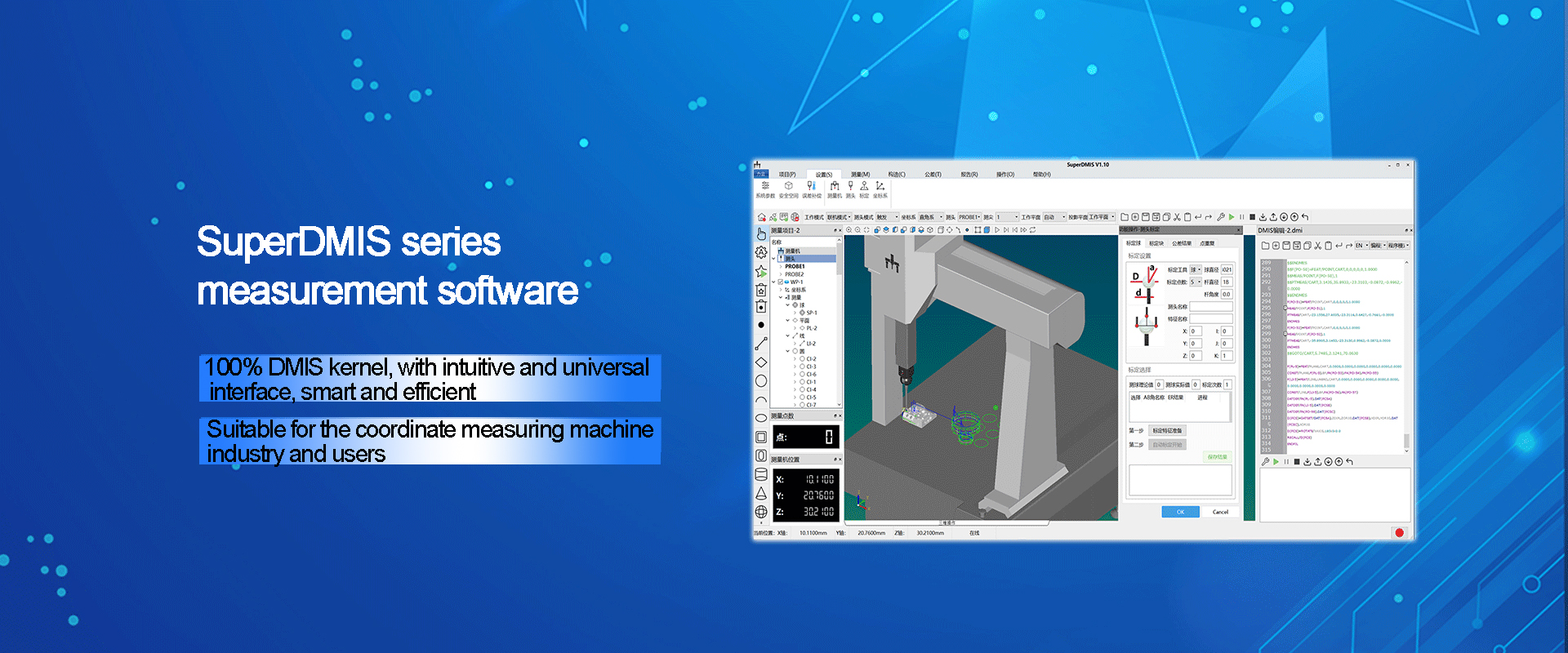The height and width of the screenshot is (653, 1568).
Task: Click the green run button in main toolbar
Action: point(1232,217)
